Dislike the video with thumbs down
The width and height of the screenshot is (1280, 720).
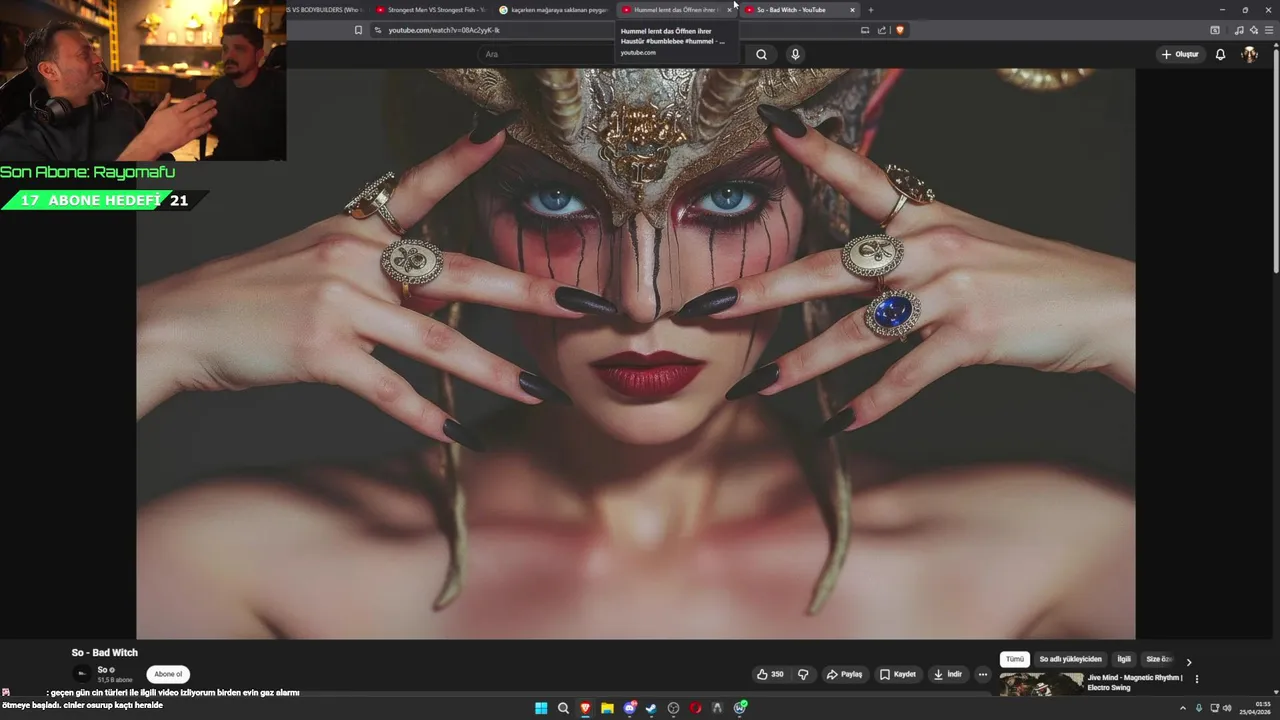tap(803, 674)
